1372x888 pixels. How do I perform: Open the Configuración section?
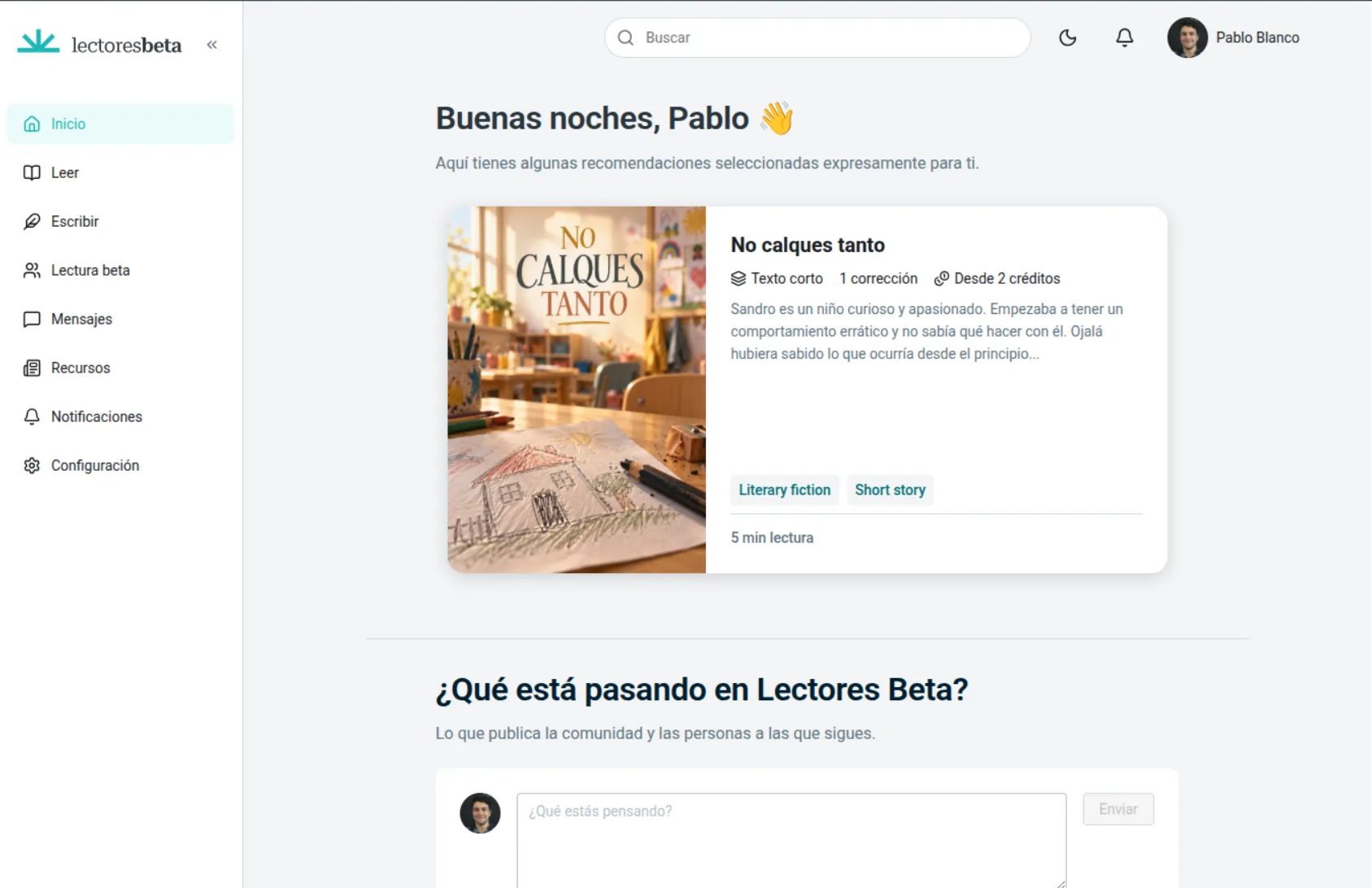[x=120, y=465]
